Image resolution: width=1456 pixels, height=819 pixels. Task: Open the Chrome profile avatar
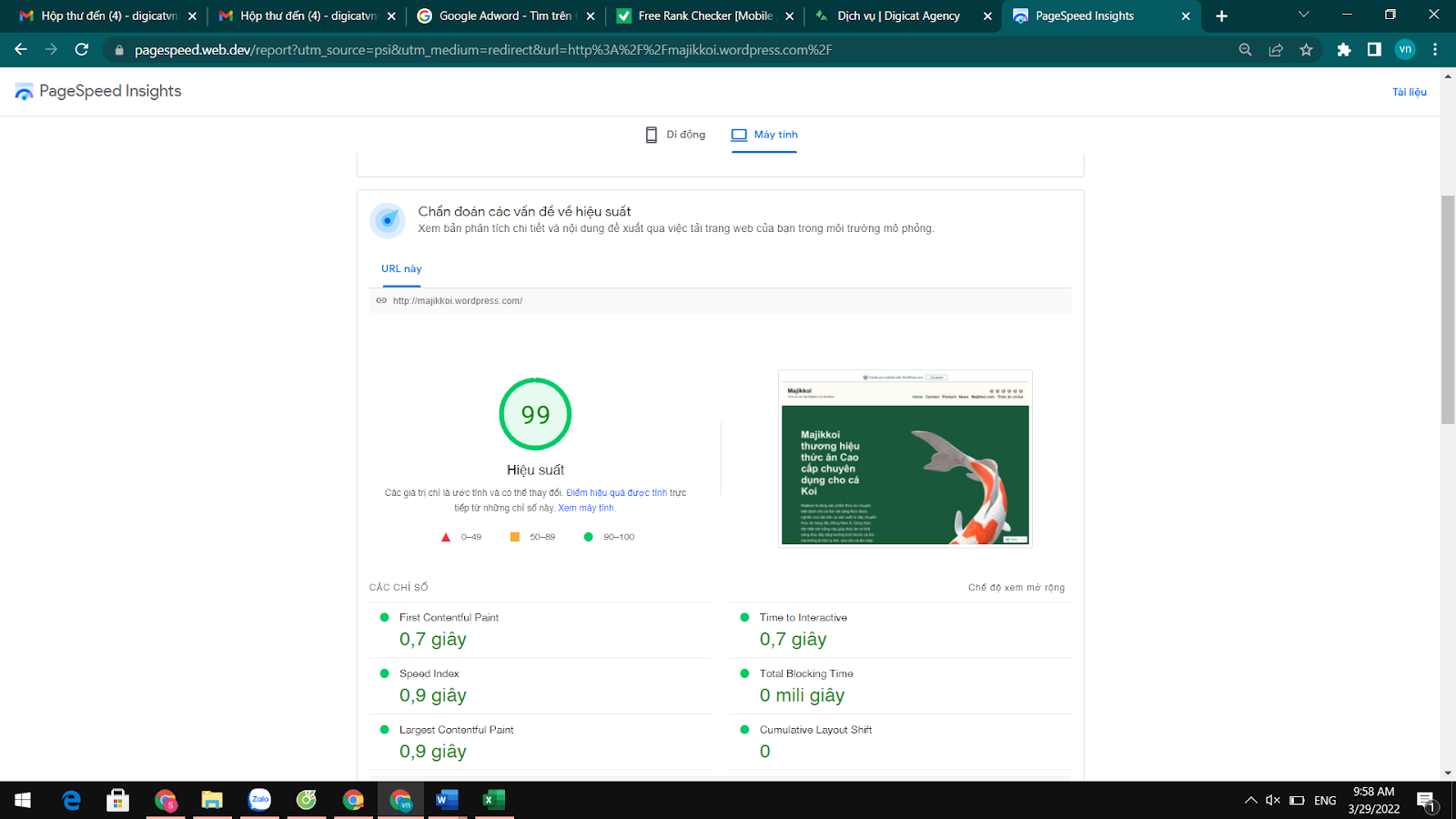coord(1405,50)
